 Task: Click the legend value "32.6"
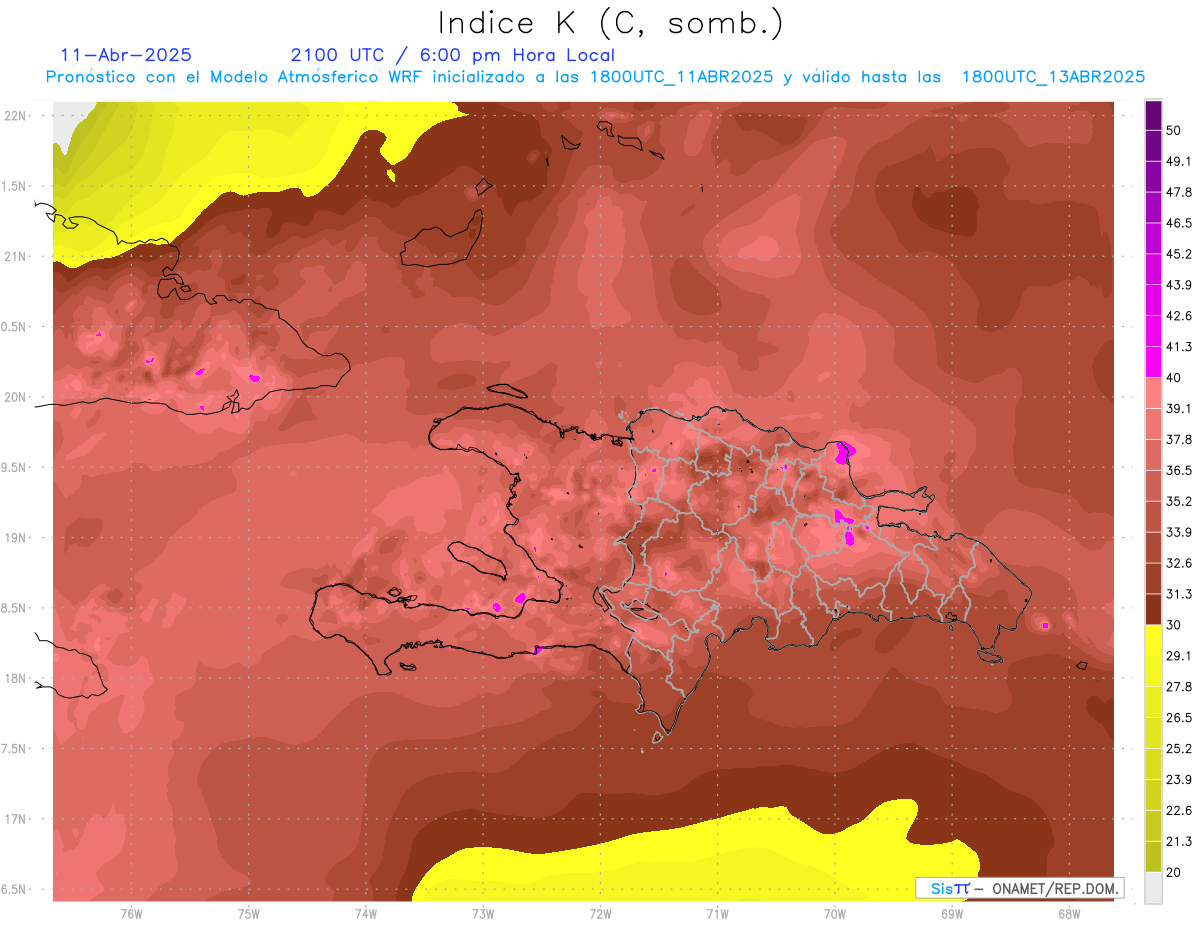click(1178, 563)
